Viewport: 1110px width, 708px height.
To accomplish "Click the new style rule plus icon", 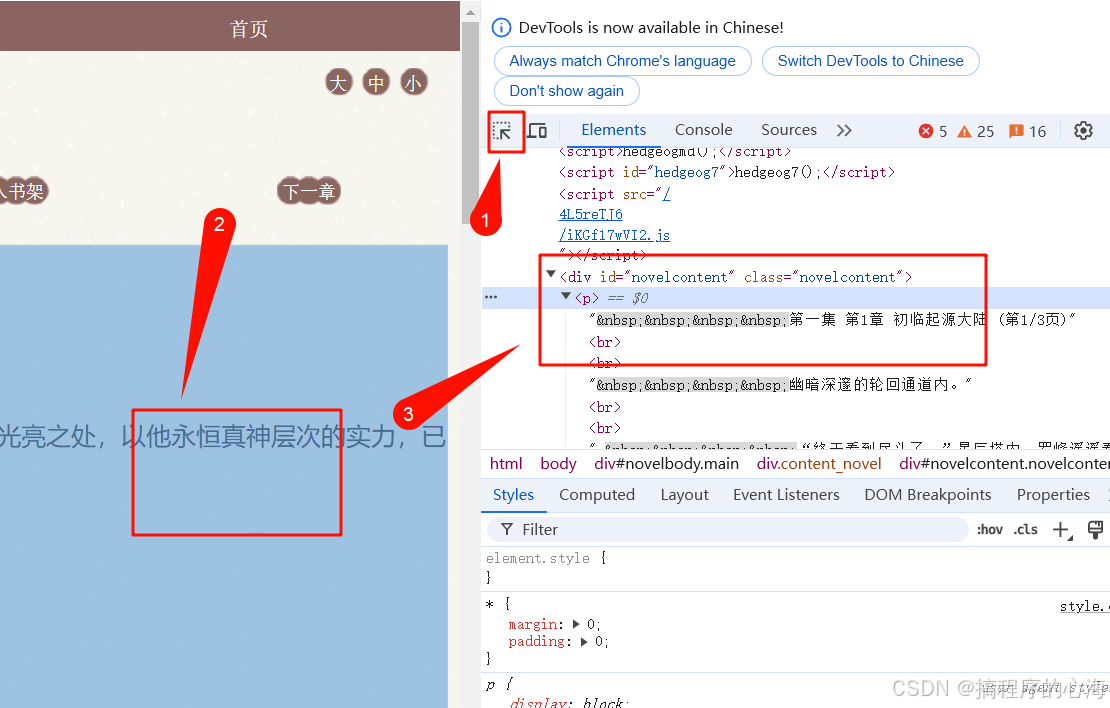I will 1061,530.
